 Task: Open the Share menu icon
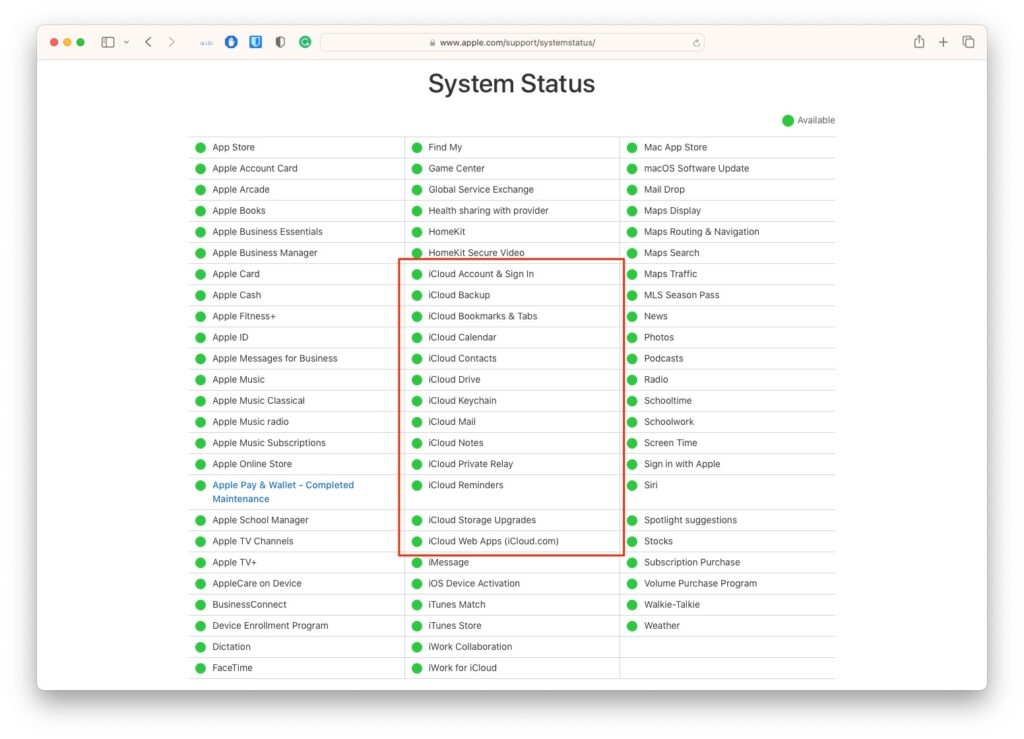pos(918,42)
